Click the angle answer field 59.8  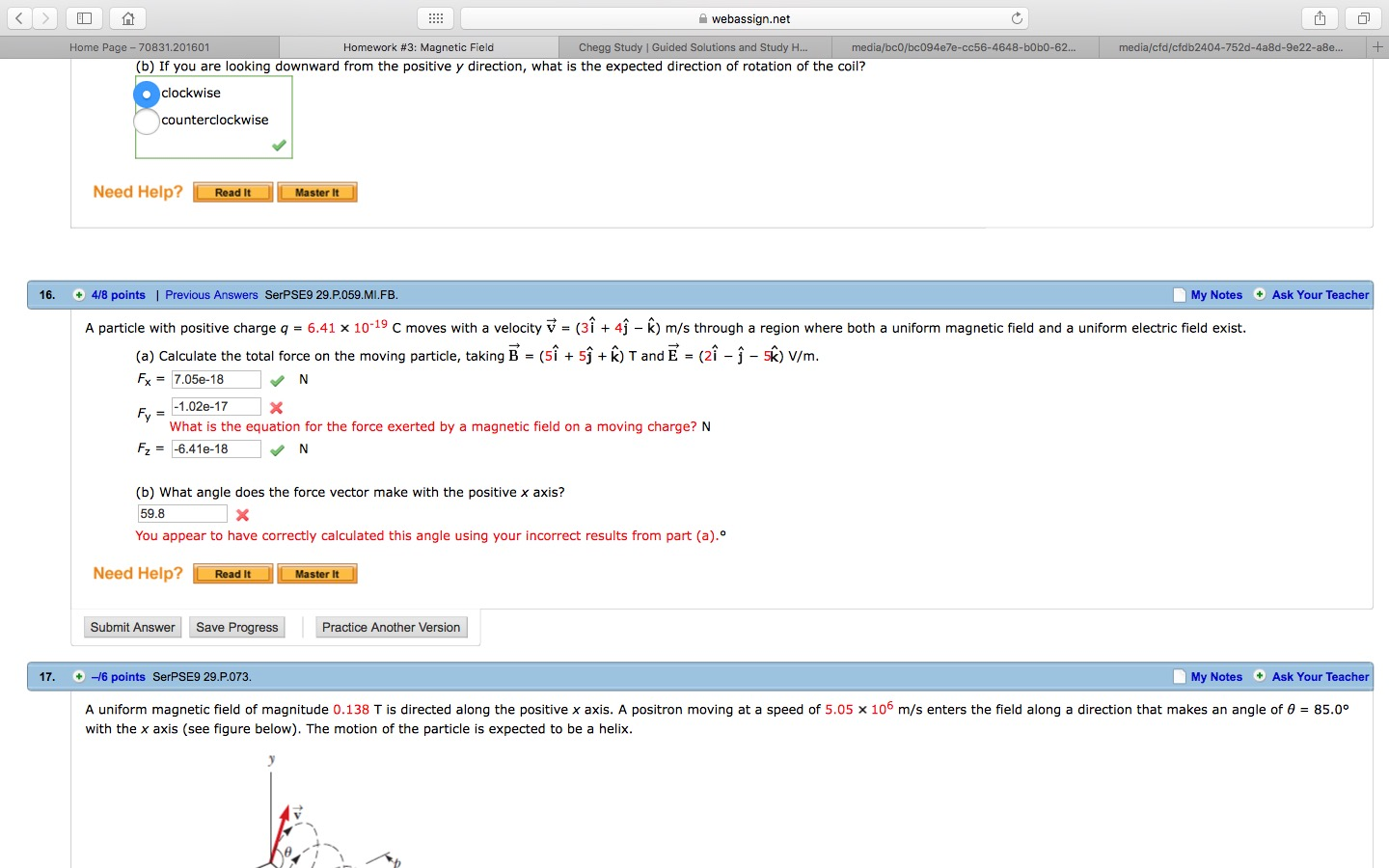coord(182,514)
